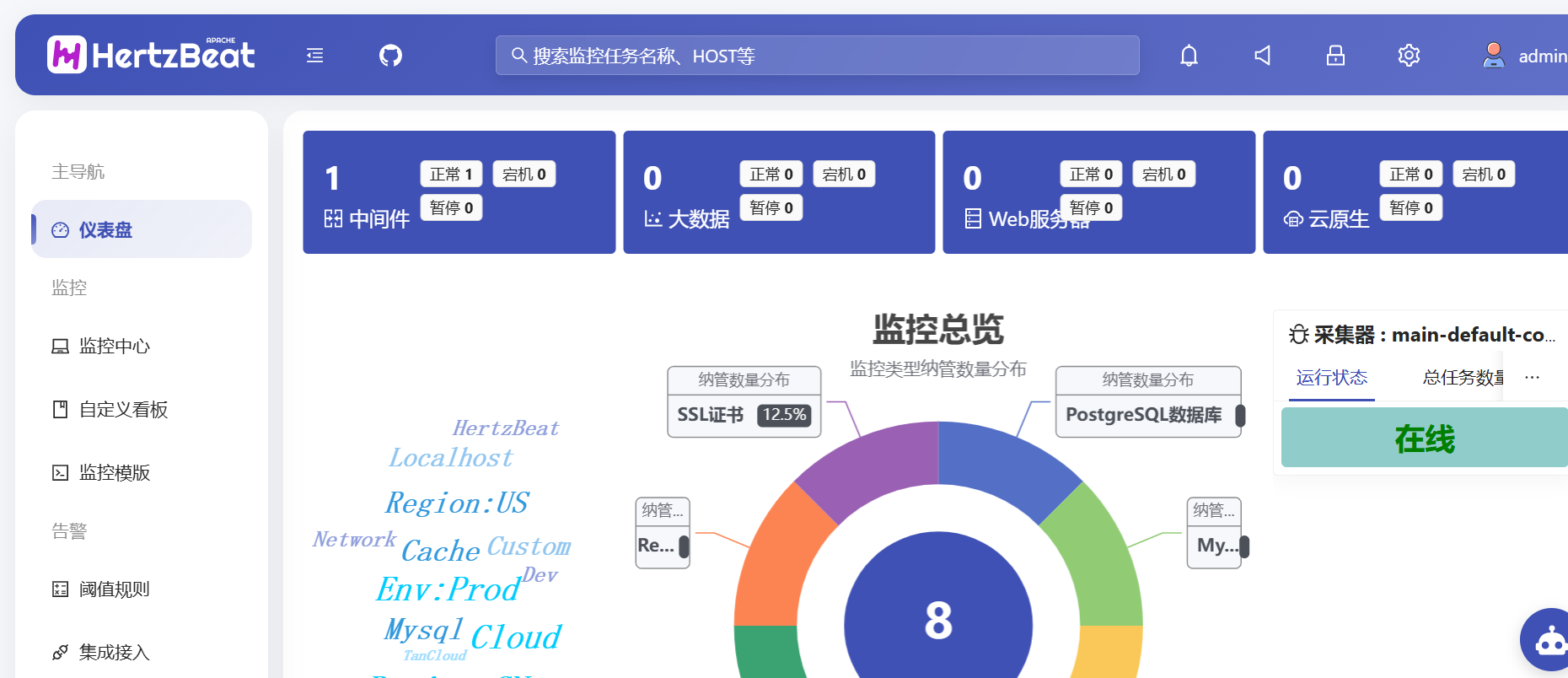The image size is (1568, 678).
Task: Click 宕机 0 tag on Web服务器 card
Action: click(x=1164, y=174)
